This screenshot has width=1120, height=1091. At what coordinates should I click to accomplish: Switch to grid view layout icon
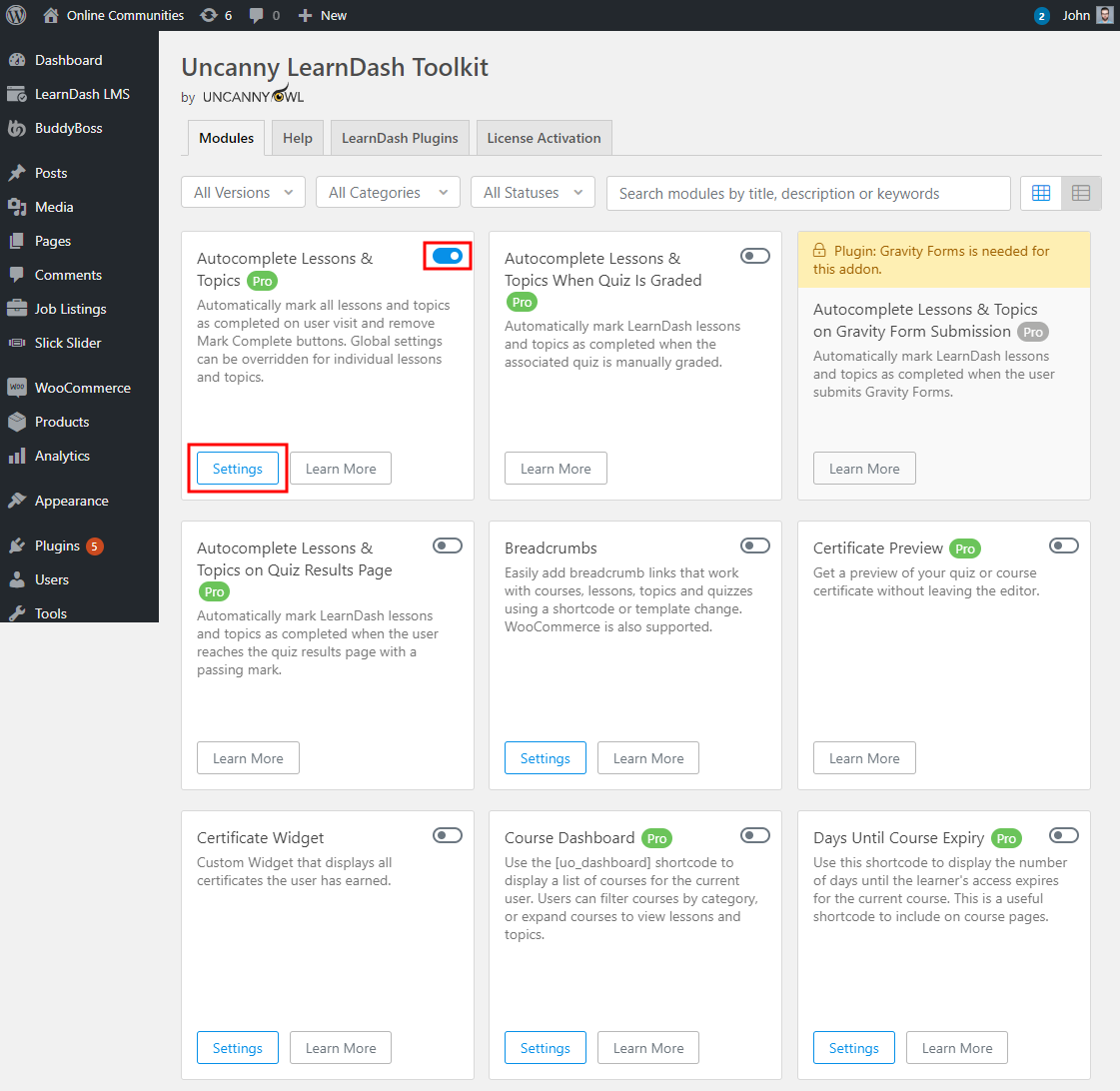[x=1040, y=193]
